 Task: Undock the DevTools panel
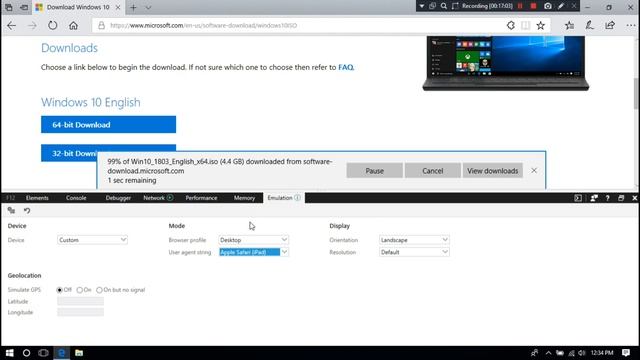(x=621, y=198)
